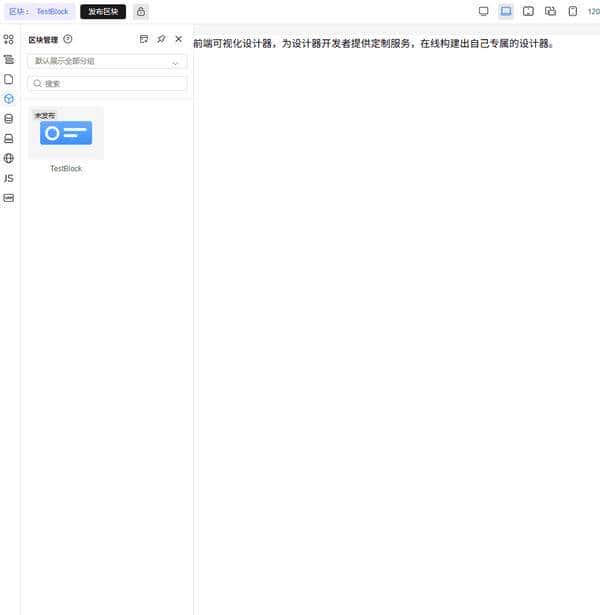The width and height of the screenshot is (600, 615).
Task: Open the data source icon
Action: 9,118
